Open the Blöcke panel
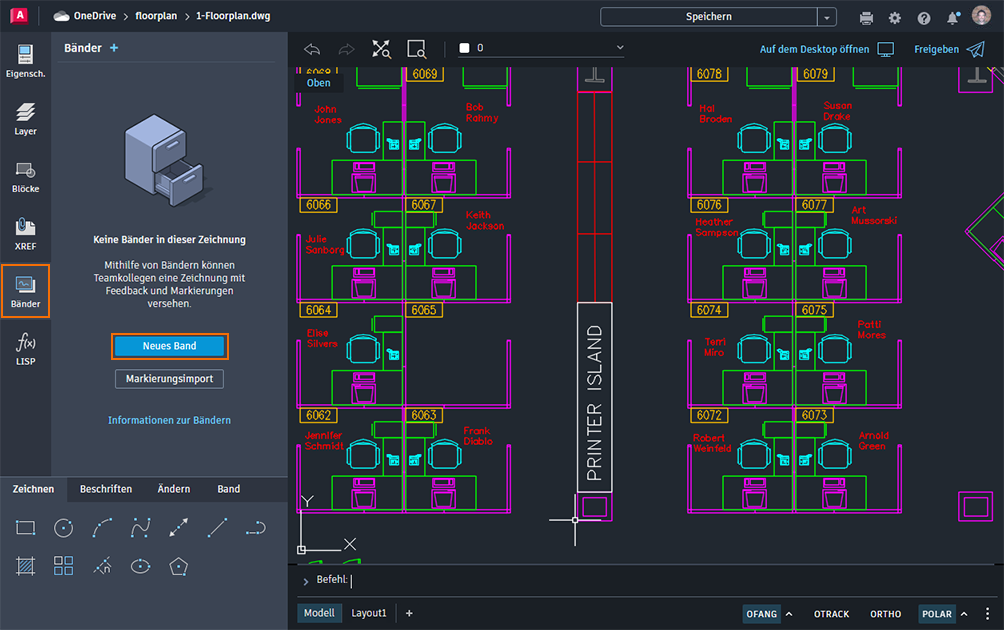 pyautogui.click(x=25, y=177)
